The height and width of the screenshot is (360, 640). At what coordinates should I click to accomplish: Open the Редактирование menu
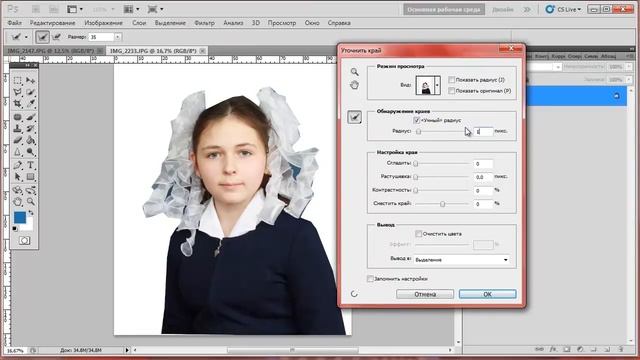(x=53, y=23)
